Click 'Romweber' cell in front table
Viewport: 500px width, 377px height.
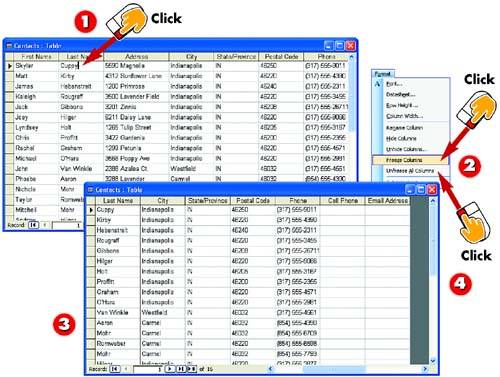[118, 344]
